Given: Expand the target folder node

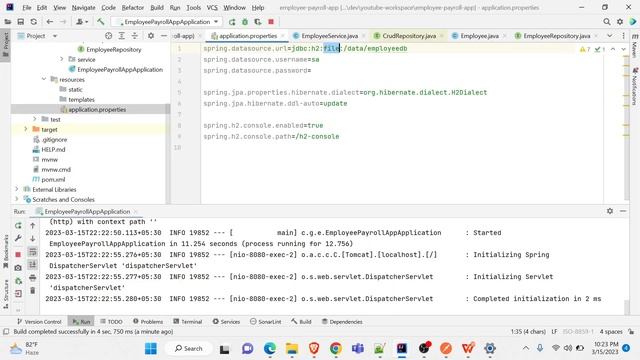Looking at the screenshot, I should point(26,129).
